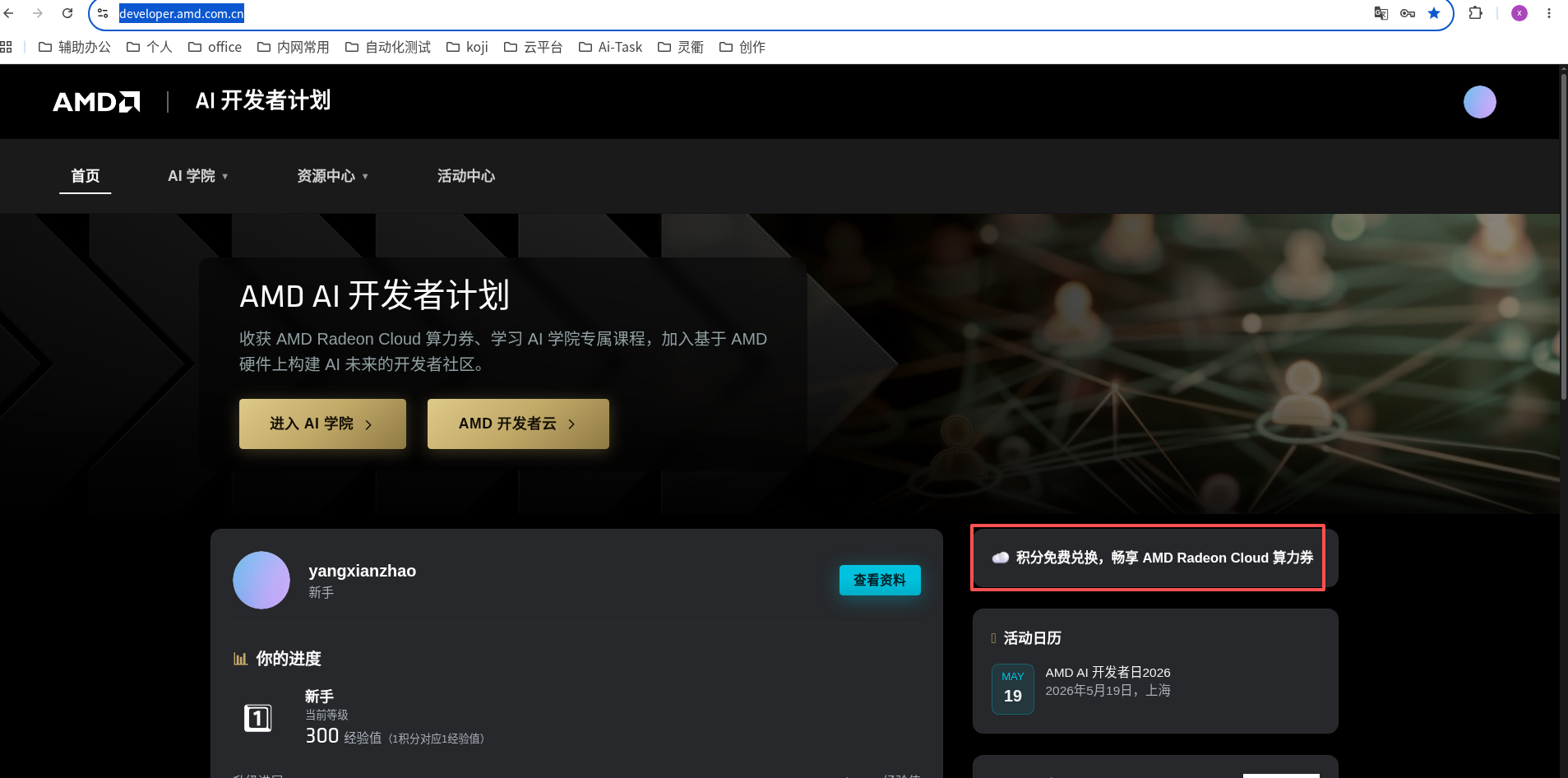Open the extensions puzzle icon
The image size is (1568, 778).
pos(1476,13)
